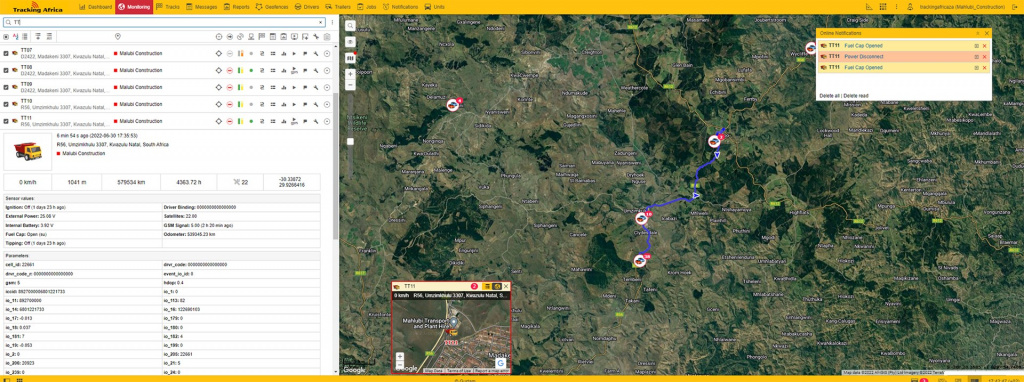This screenshot has width=1024, height=382.
Task: Click the Tracking Africa logo
Action: pyautogui.click(x=39, y=7)
